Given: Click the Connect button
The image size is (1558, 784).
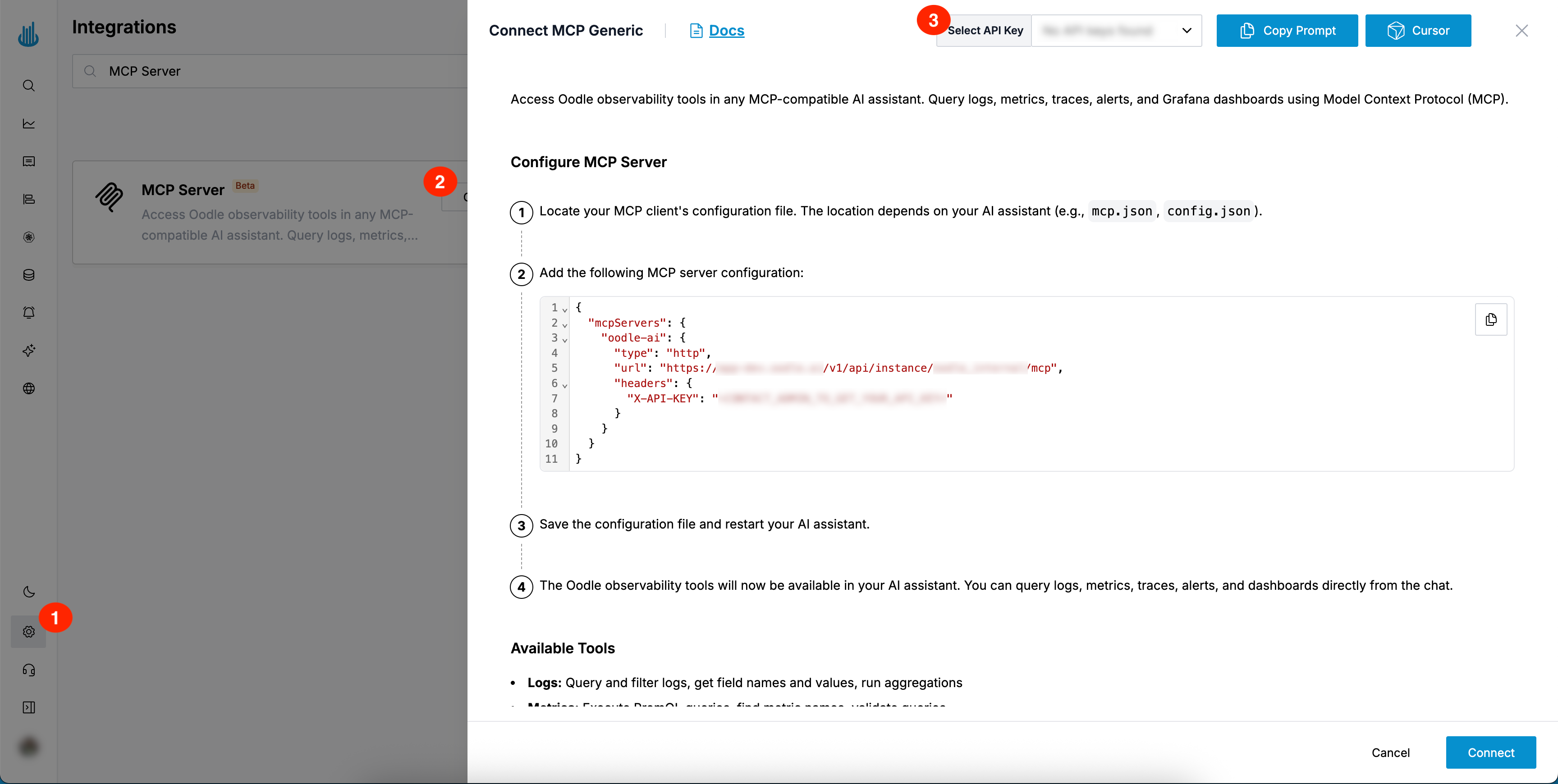Looking at the screenshot, I should pos(1491,752).
